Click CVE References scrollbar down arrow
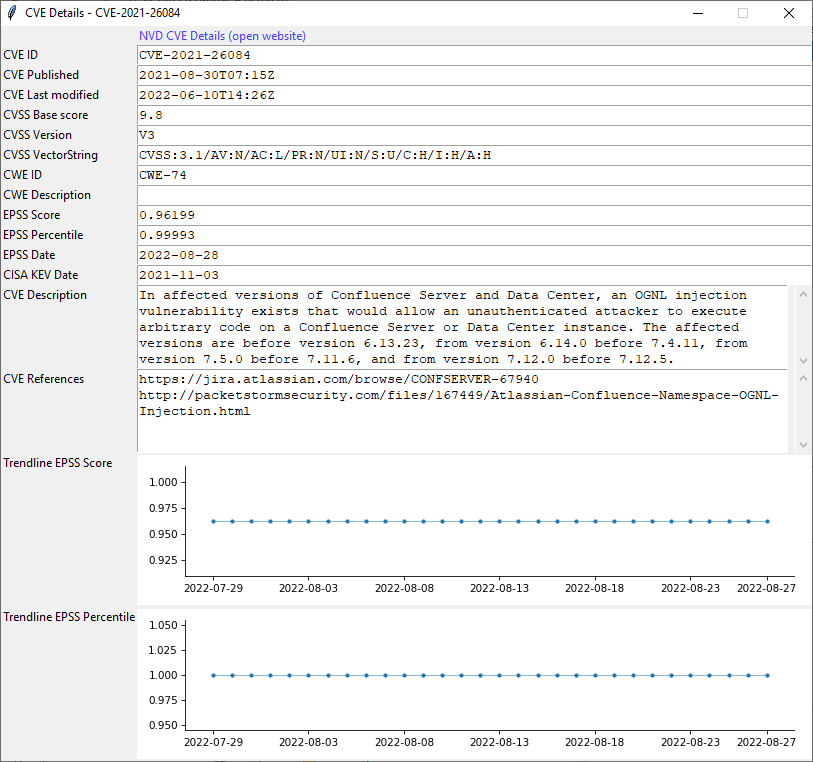Image resolution: width=813 pixels, height=762 pixels. [x=803, y=444]
